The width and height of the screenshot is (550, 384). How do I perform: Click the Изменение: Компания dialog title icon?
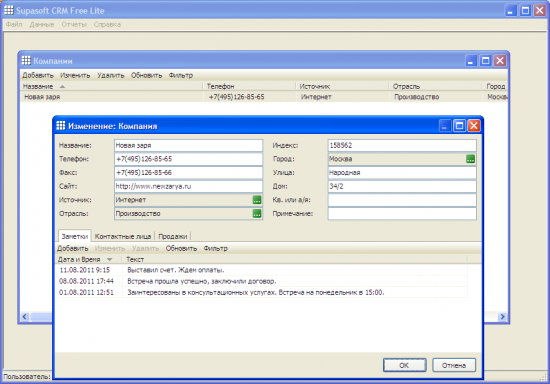coord(61,126)
